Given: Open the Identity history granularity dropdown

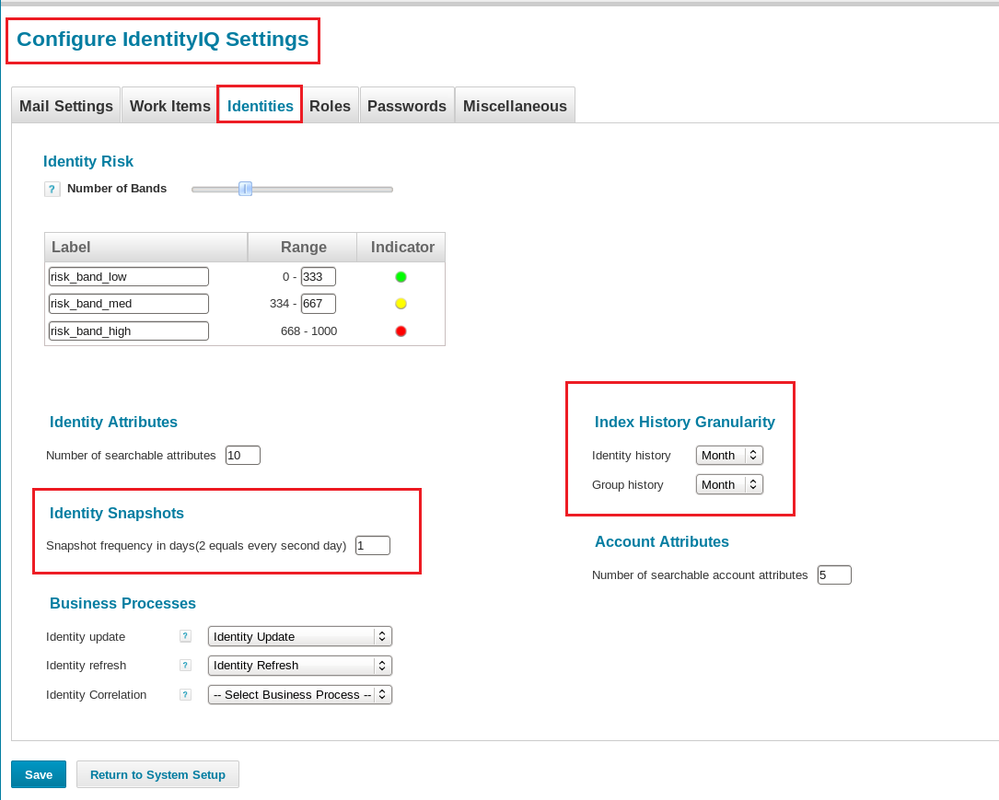Looking at the screenshot, I should (729, 455).
